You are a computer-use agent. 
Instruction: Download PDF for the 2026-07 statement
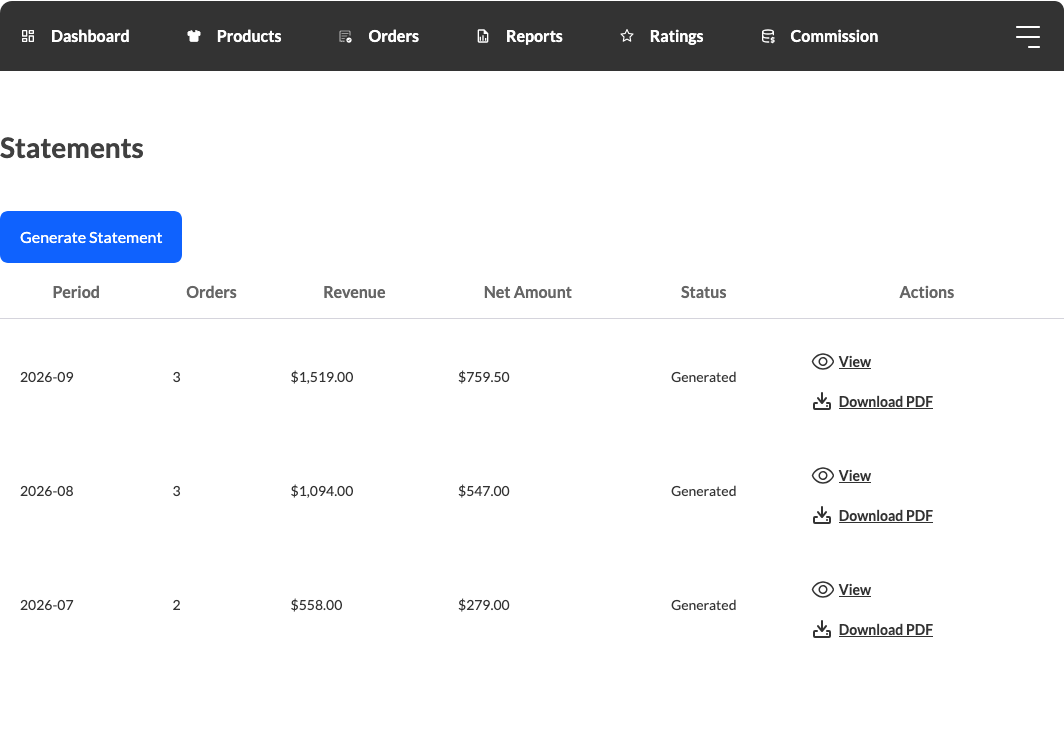point(886,630)
